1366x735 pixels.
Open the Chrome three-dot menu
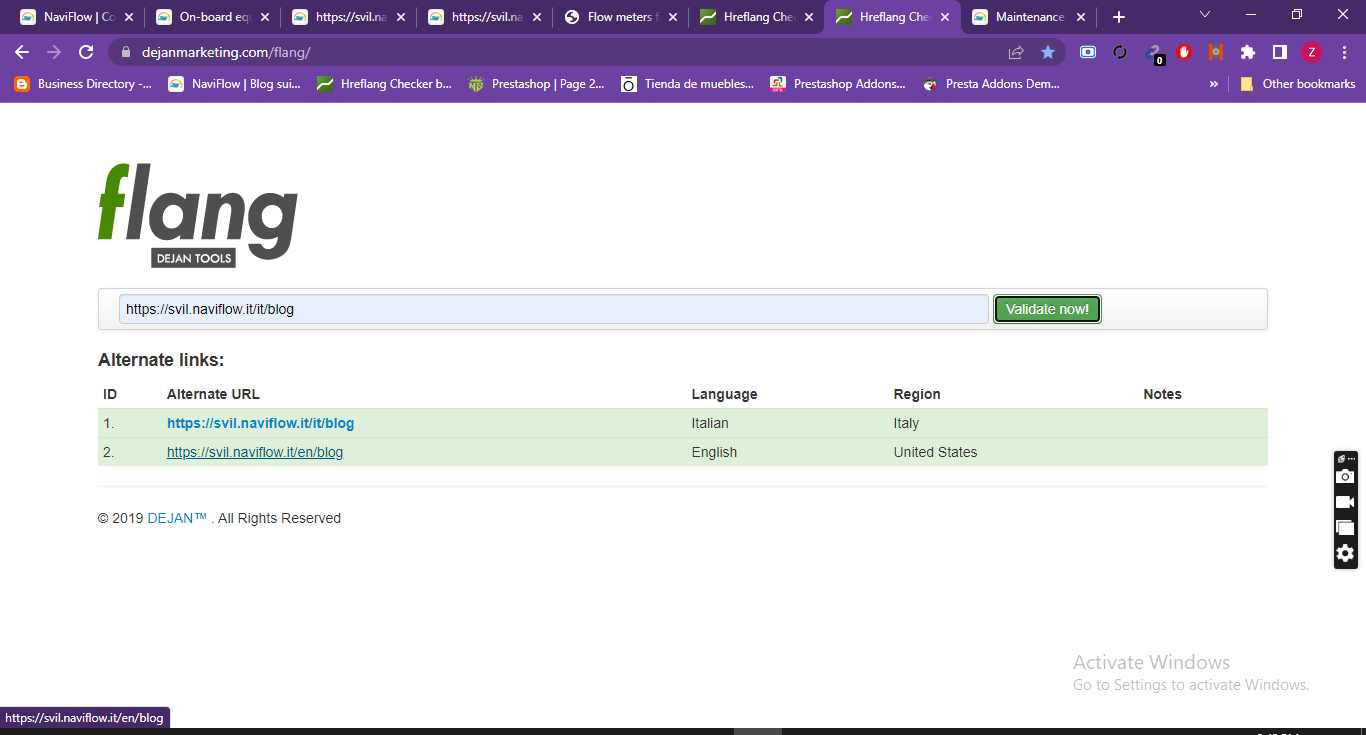1344,52
